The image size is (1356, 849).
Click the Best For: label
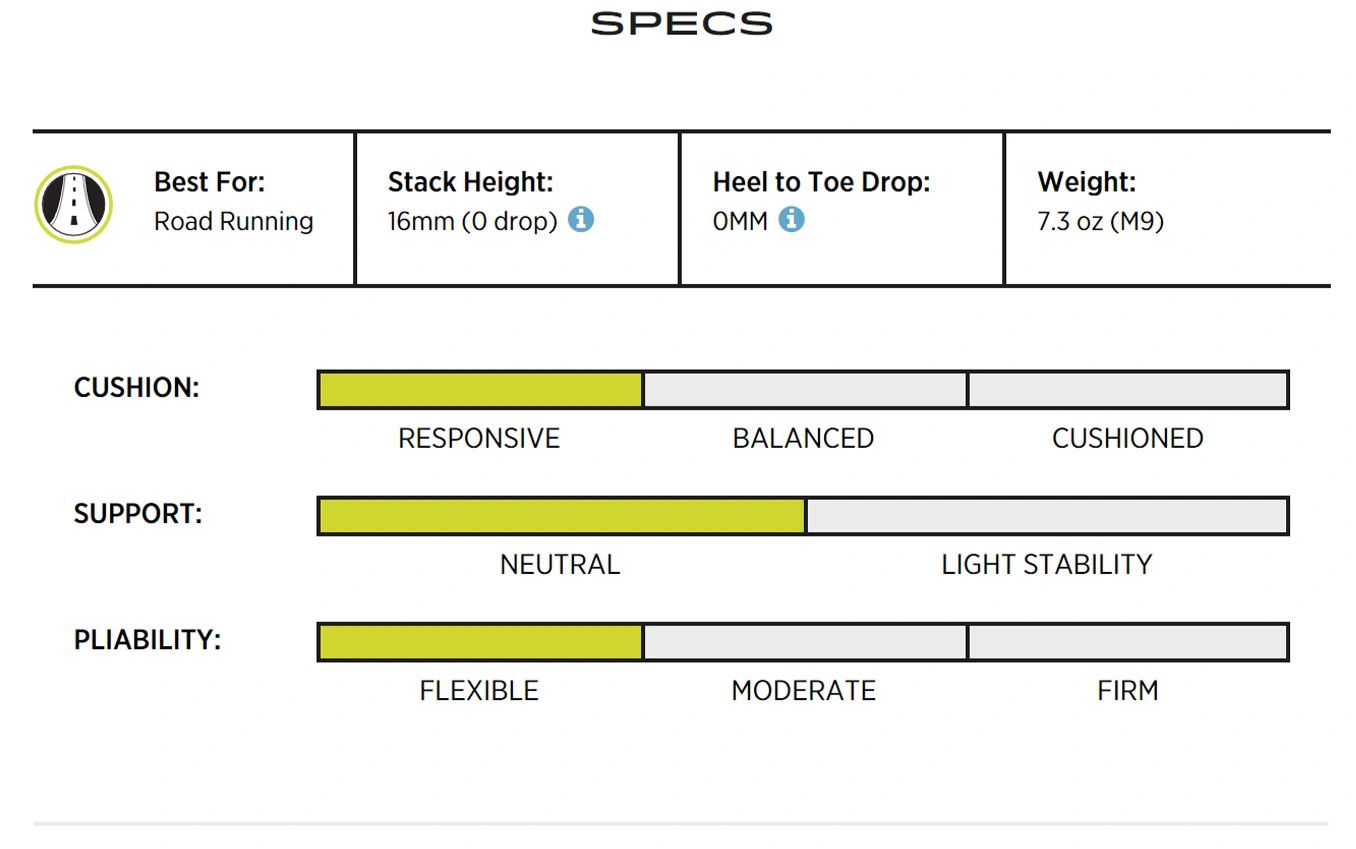click(209, 182)
